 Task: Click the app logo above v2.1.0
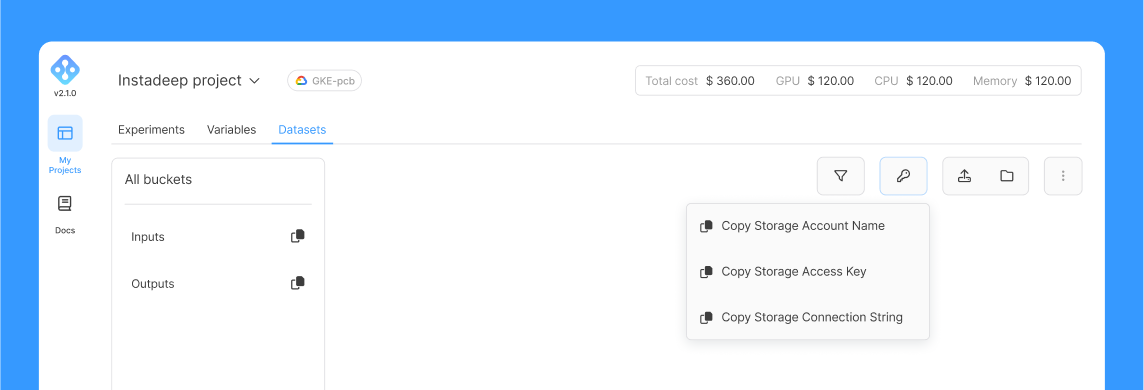point(65,69)
